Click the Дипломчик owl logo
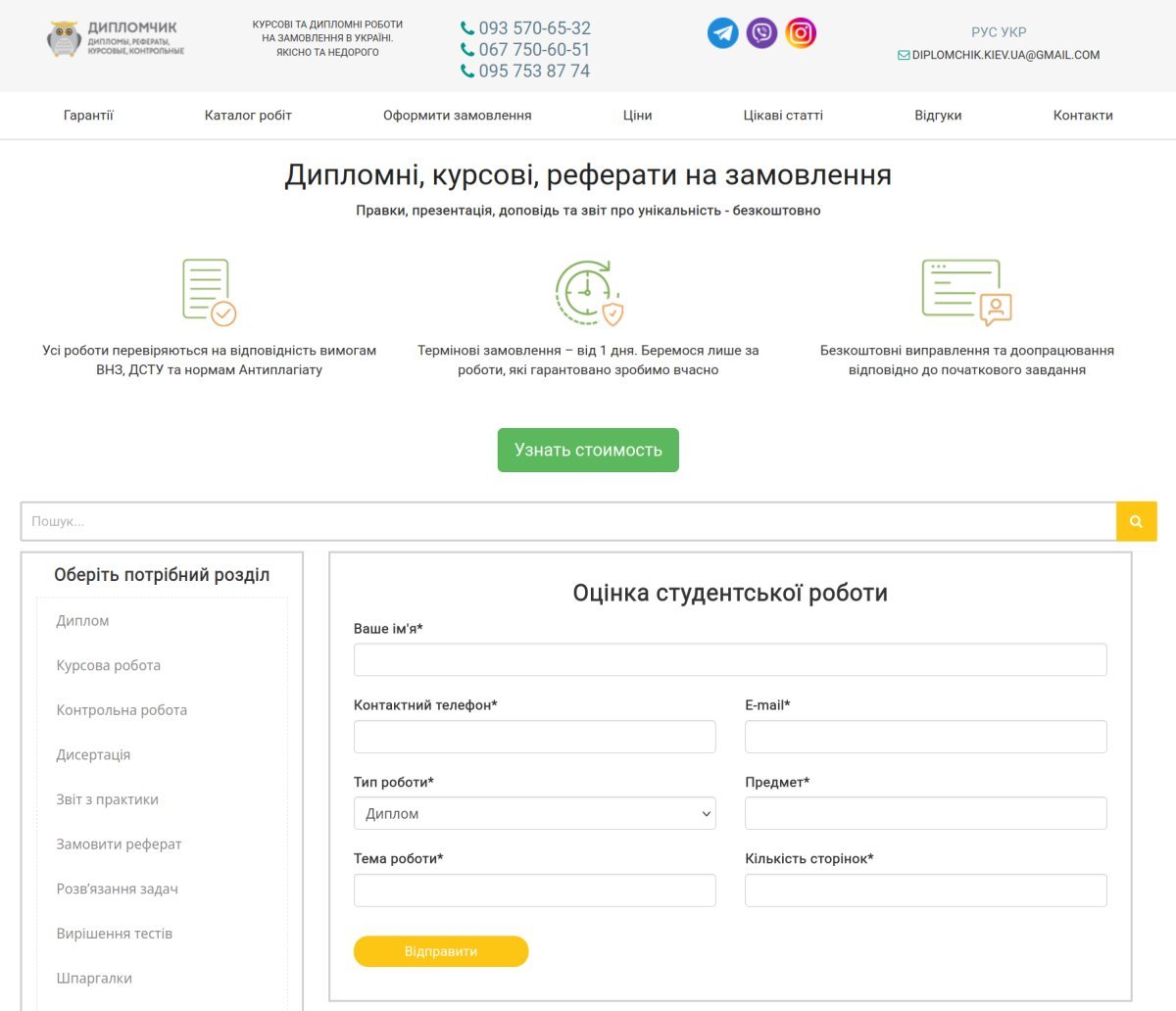 (116, 38)
